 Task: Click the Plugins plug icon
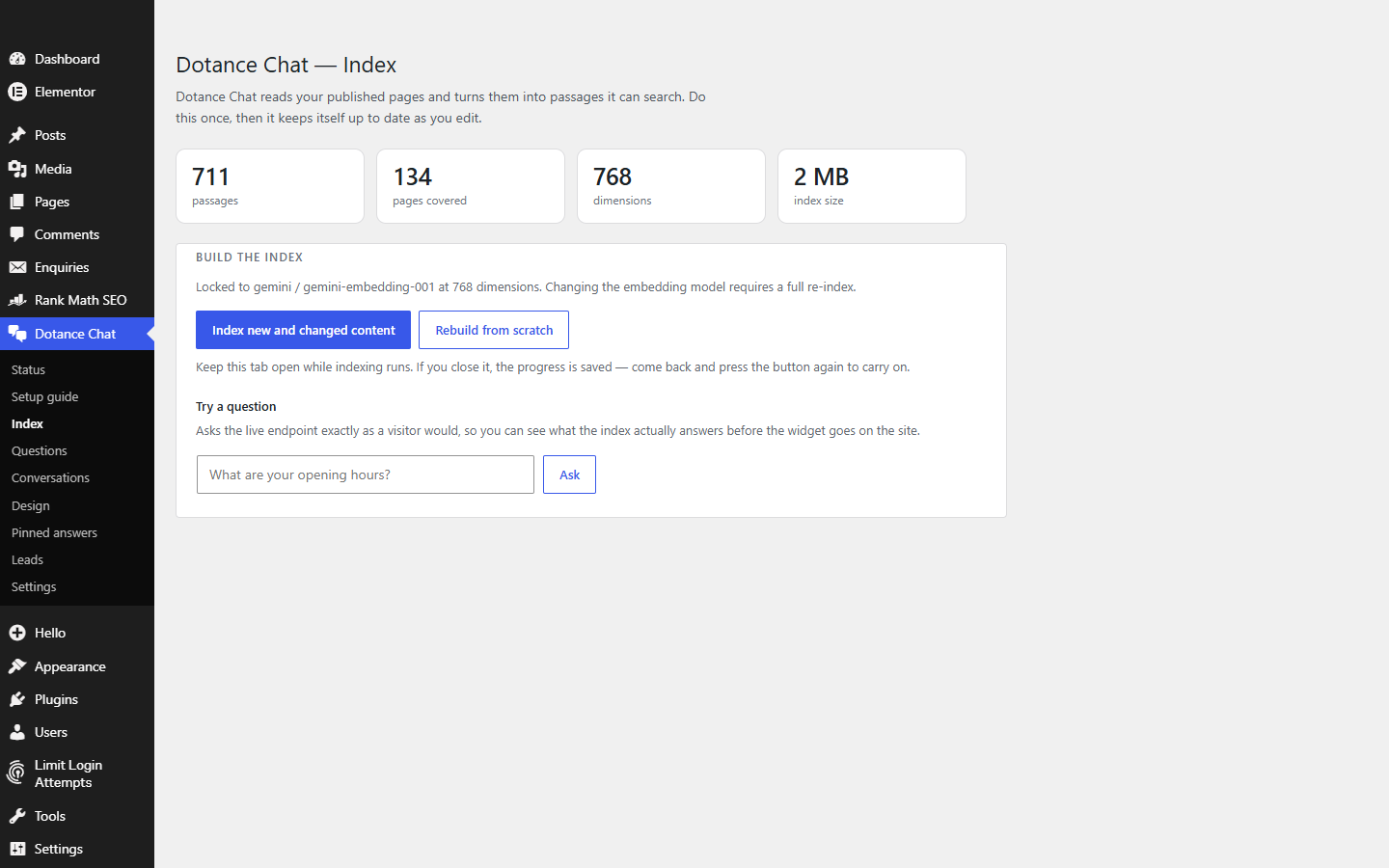point(17,699)
